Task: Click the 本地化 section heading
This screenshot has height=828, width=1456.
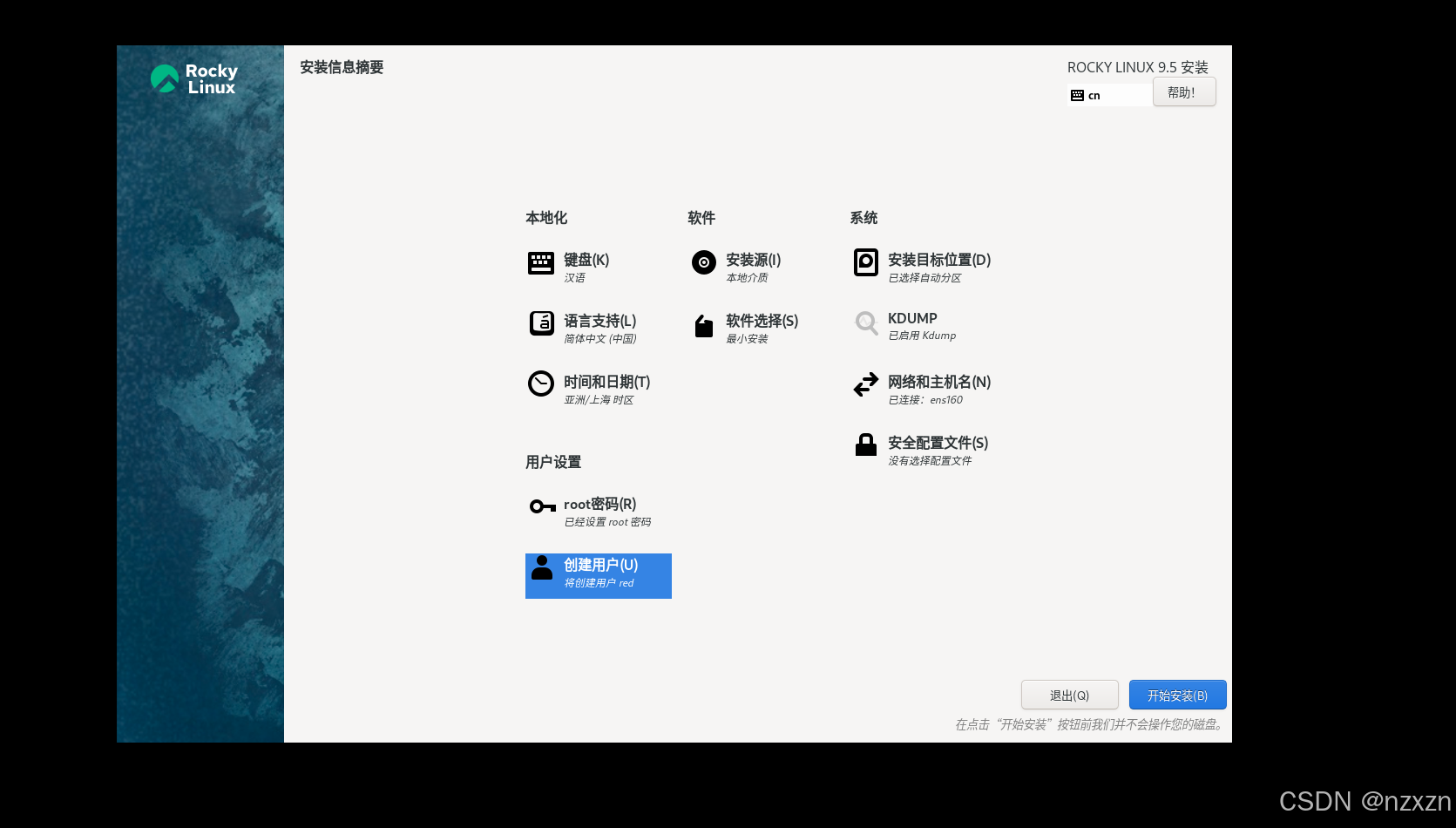Action: click(x=546, y=218)
